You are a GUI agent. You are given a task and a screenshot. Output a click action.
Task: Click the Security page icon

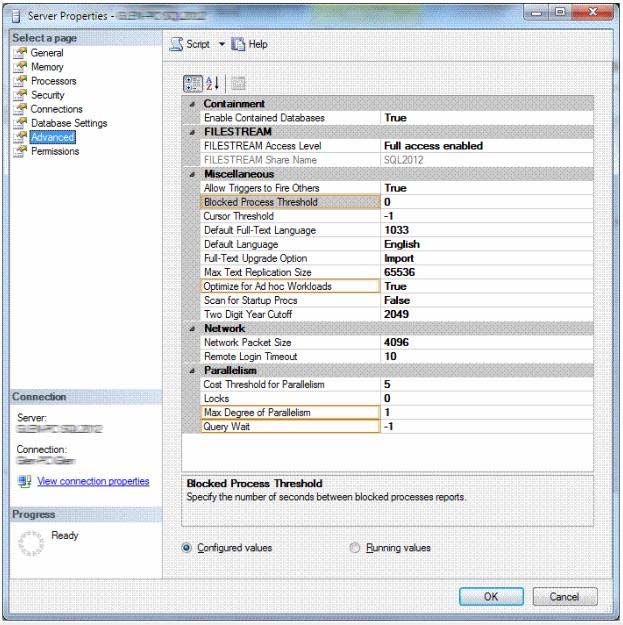[x=20, y=95]
